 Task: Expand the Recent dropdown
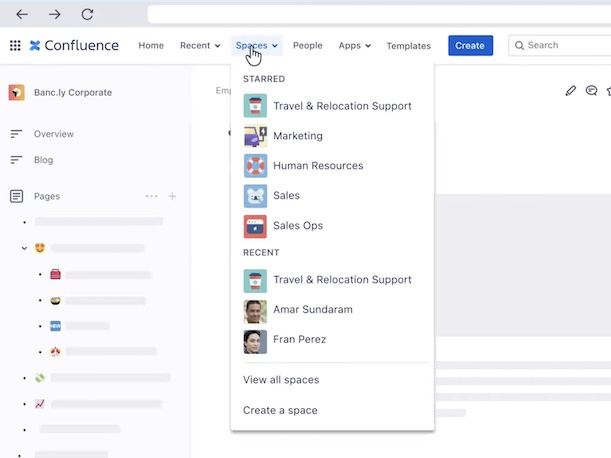[200, 45]
